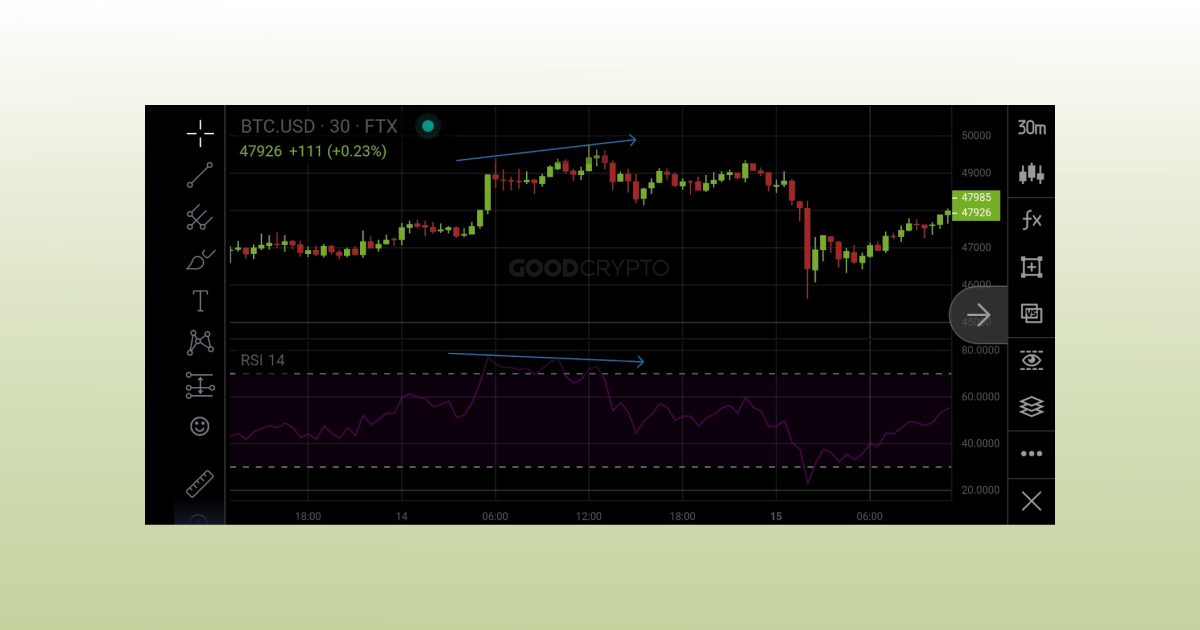Open the object tree layers panel

point(1031,406)
